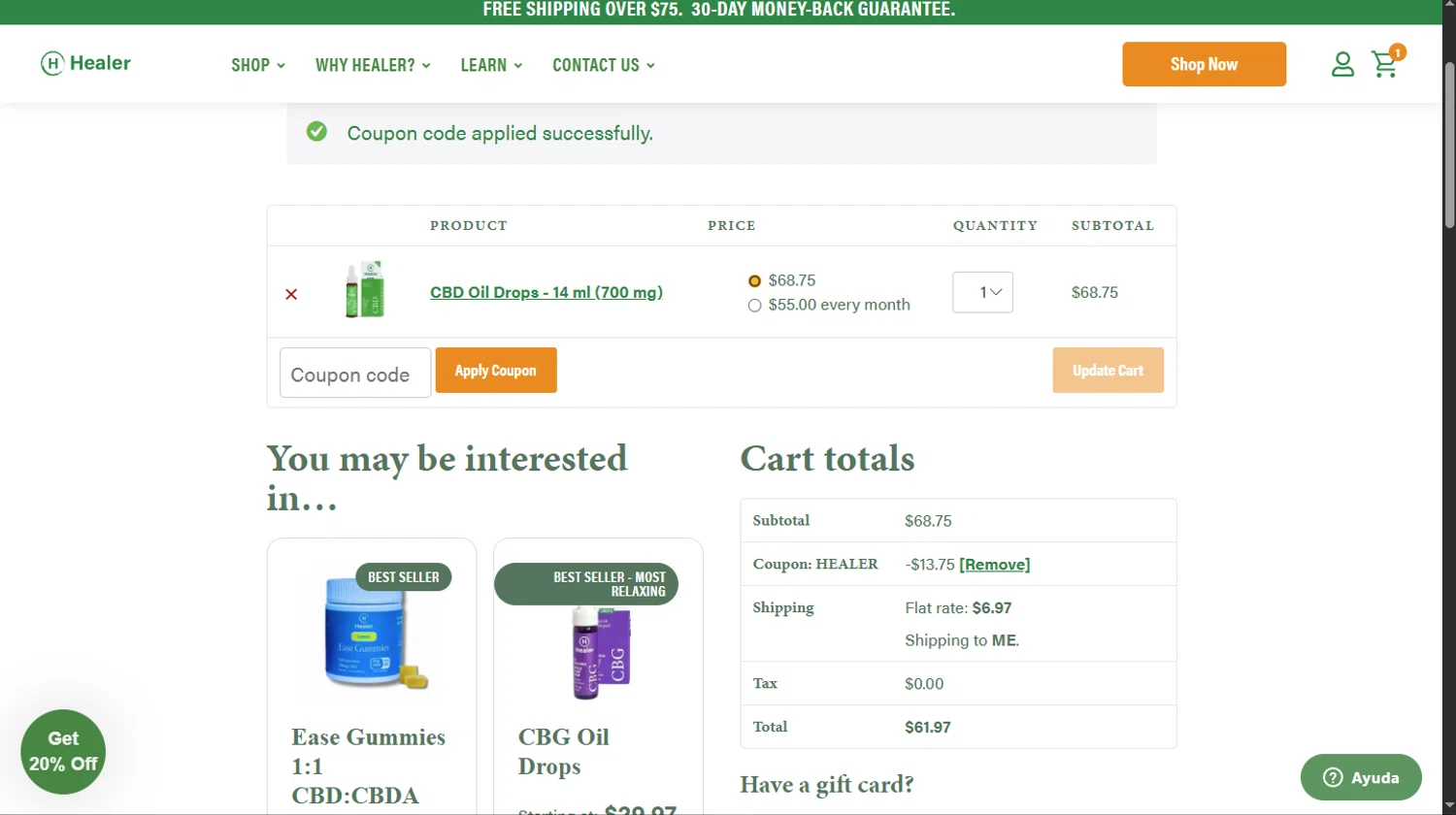
Task: Open the CBD Oil Drops - 14 ml product link
Action: [x=546, y=292]
